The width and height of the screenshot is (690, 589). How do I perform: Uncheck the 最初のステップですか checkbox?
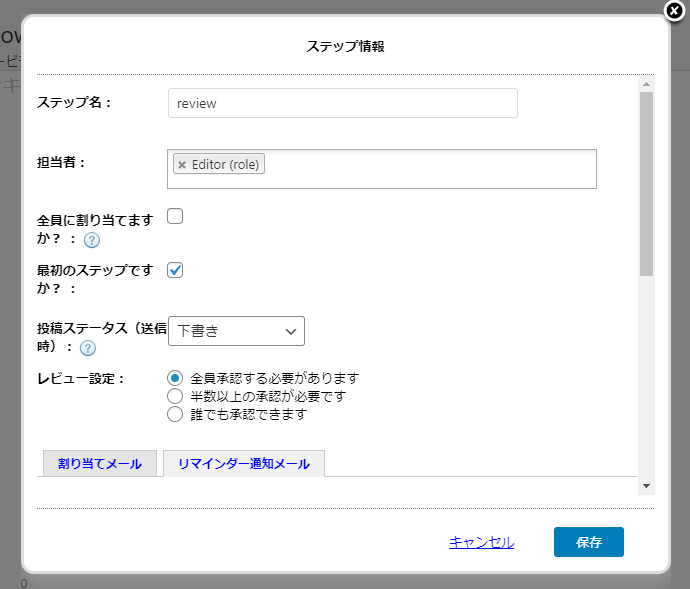point(175,270)
